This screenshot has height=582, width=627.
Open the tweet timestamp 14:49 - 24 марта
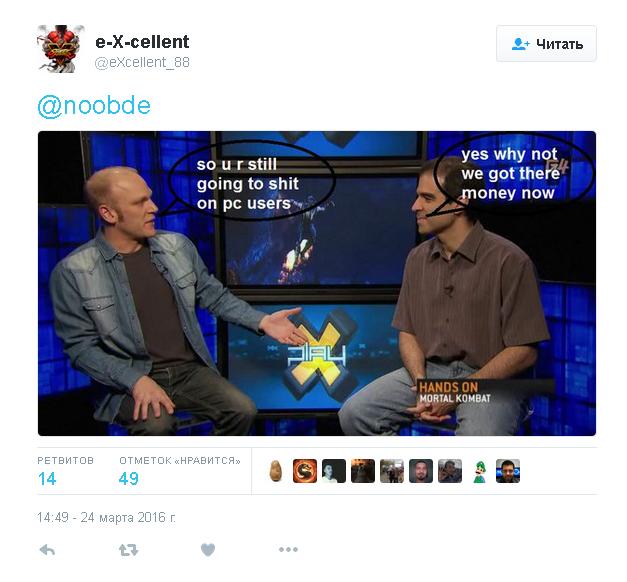(106, 518)
